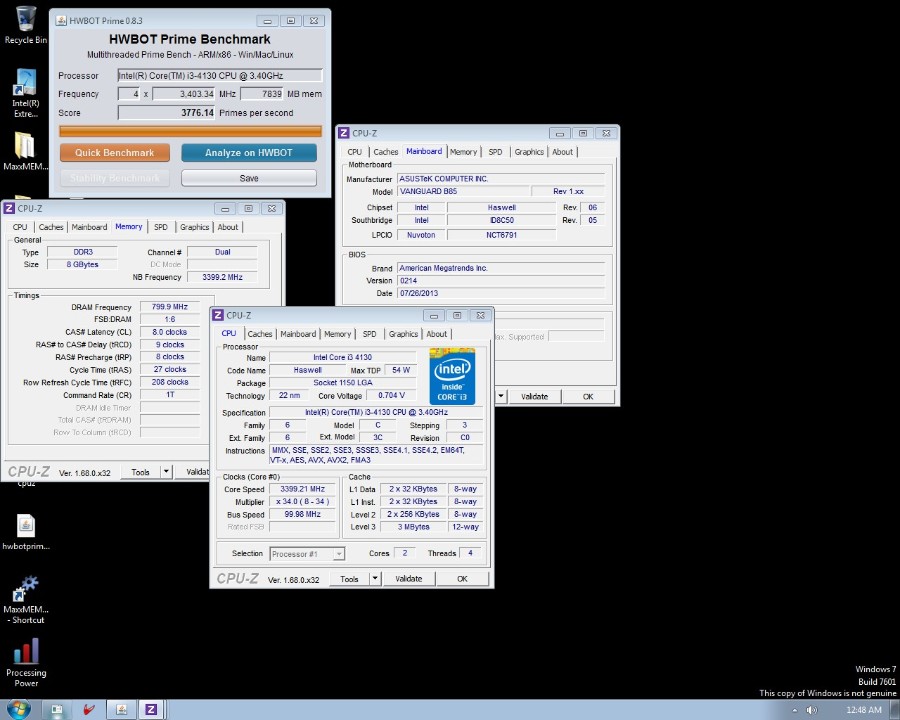This screenshot has width=900, height=720.
Task: Open the Recycle Bin desktop icon
Action: 25,25
